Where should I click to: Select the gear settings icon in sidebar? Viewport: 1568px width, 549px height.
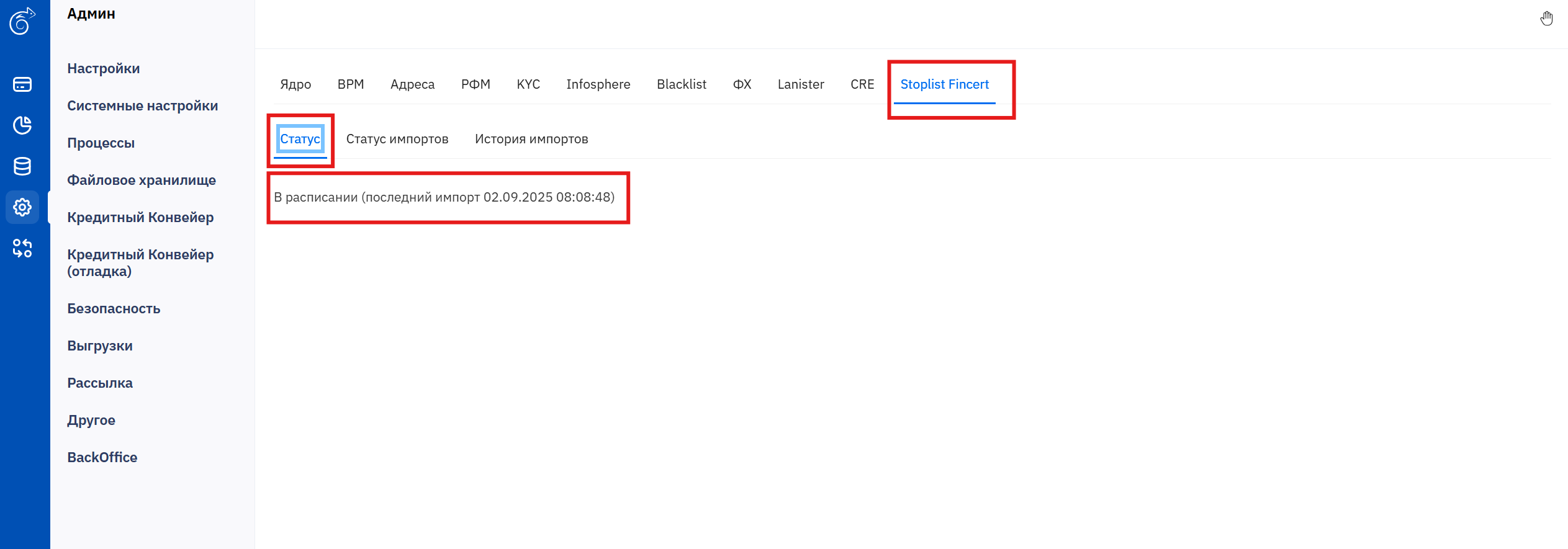[22, 207]
